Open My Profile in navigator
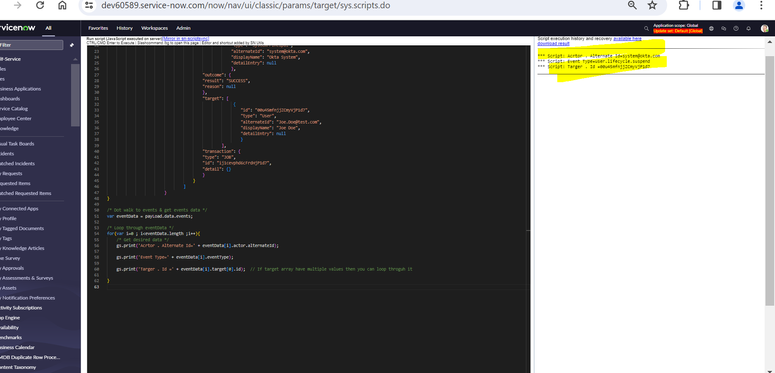The height and width of the screenshot is (373, 775). coord(8,218)
